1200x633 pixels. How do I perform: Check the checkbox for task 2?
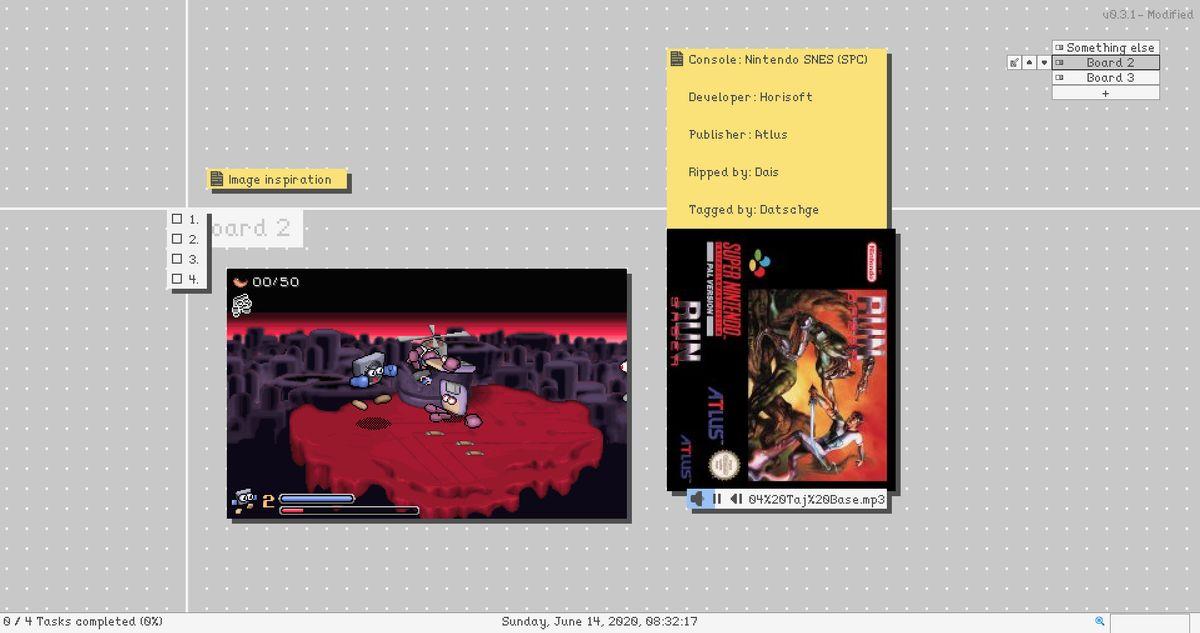tap(177, 239)
